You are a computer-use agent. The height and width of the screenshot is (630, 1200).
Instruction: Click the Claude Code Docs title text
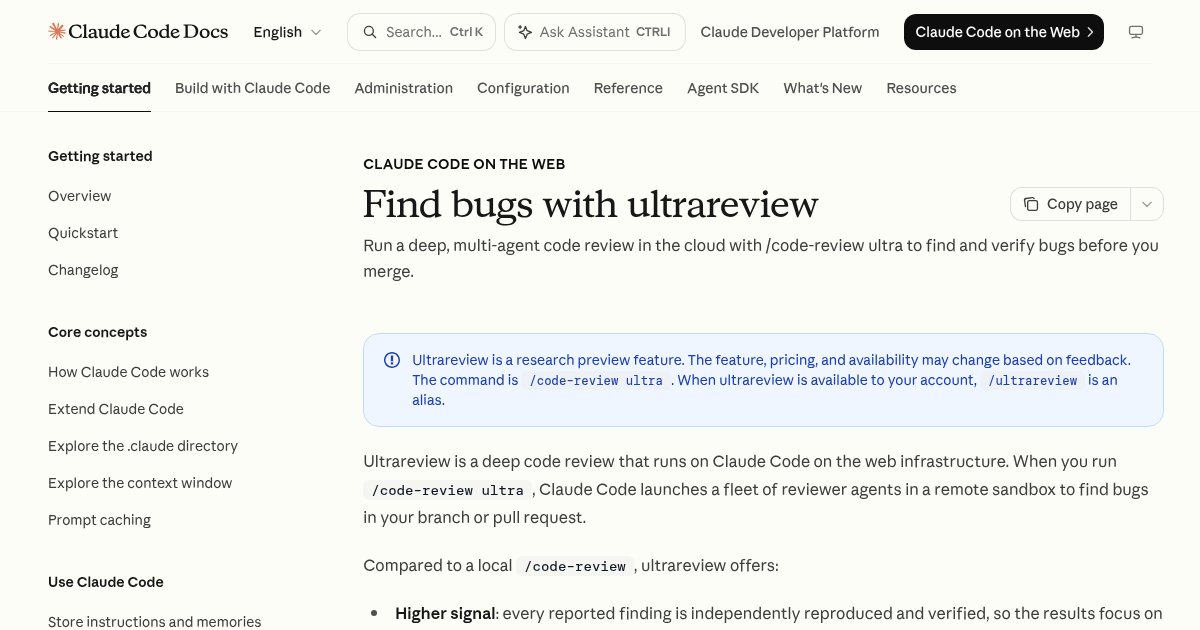150,32
